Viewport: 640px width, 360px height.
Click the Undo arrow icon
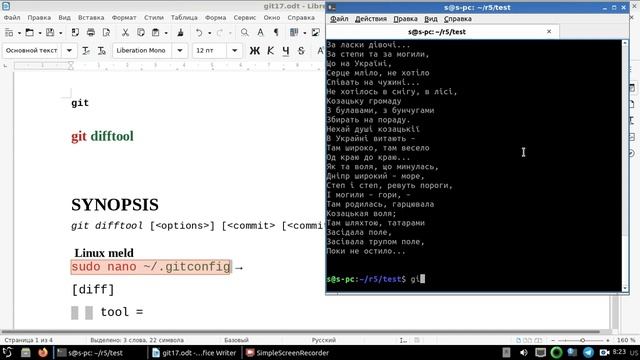pos(199,33)
